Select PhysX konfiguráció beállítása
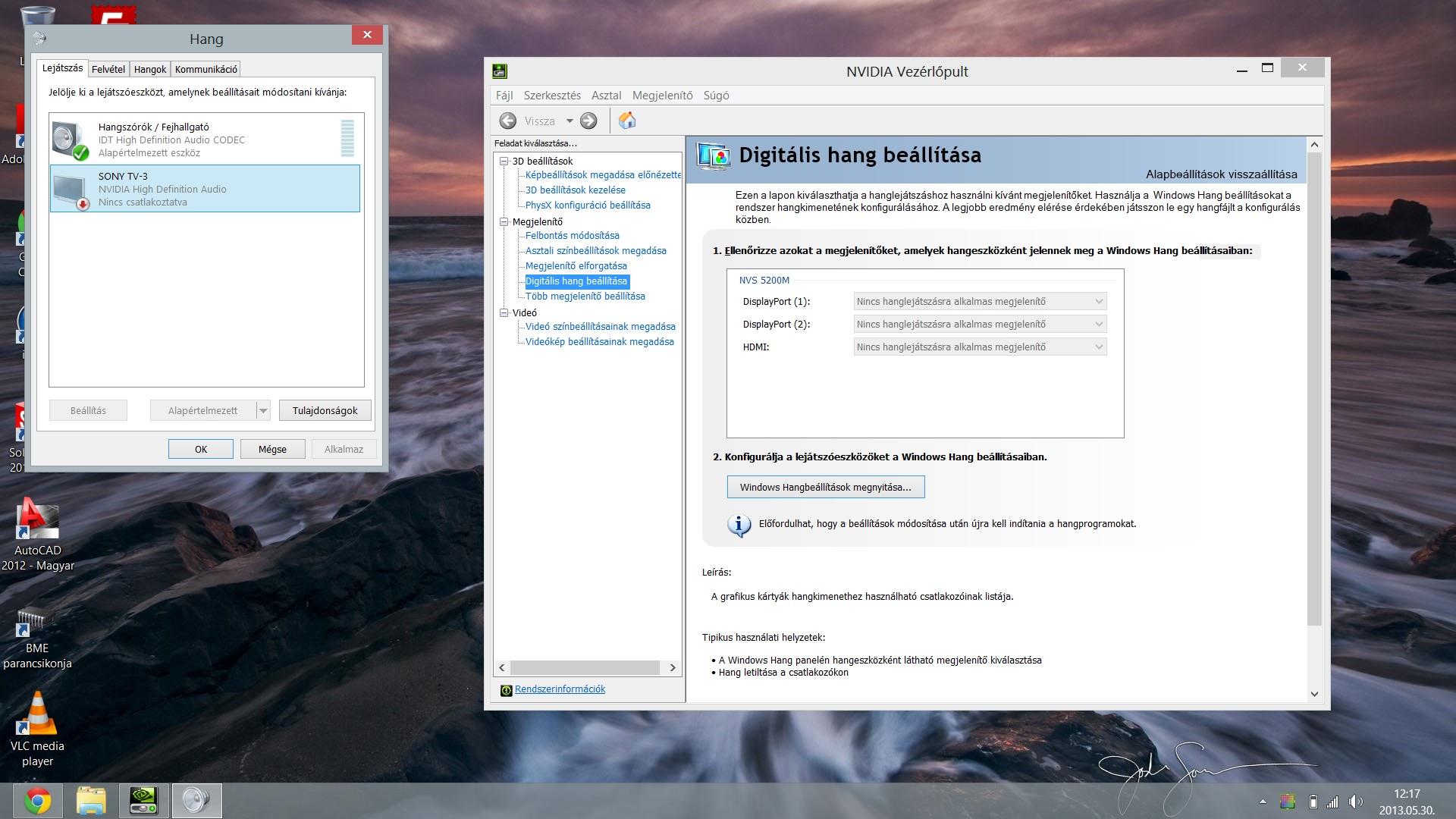 coord(588,205)
